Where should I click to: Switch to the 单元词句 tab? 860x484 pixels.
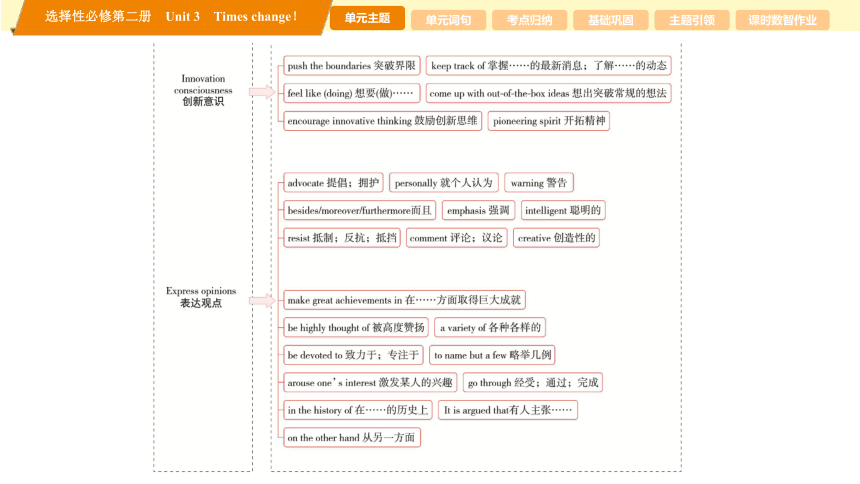pyautogui.click(x=448, y=20)
